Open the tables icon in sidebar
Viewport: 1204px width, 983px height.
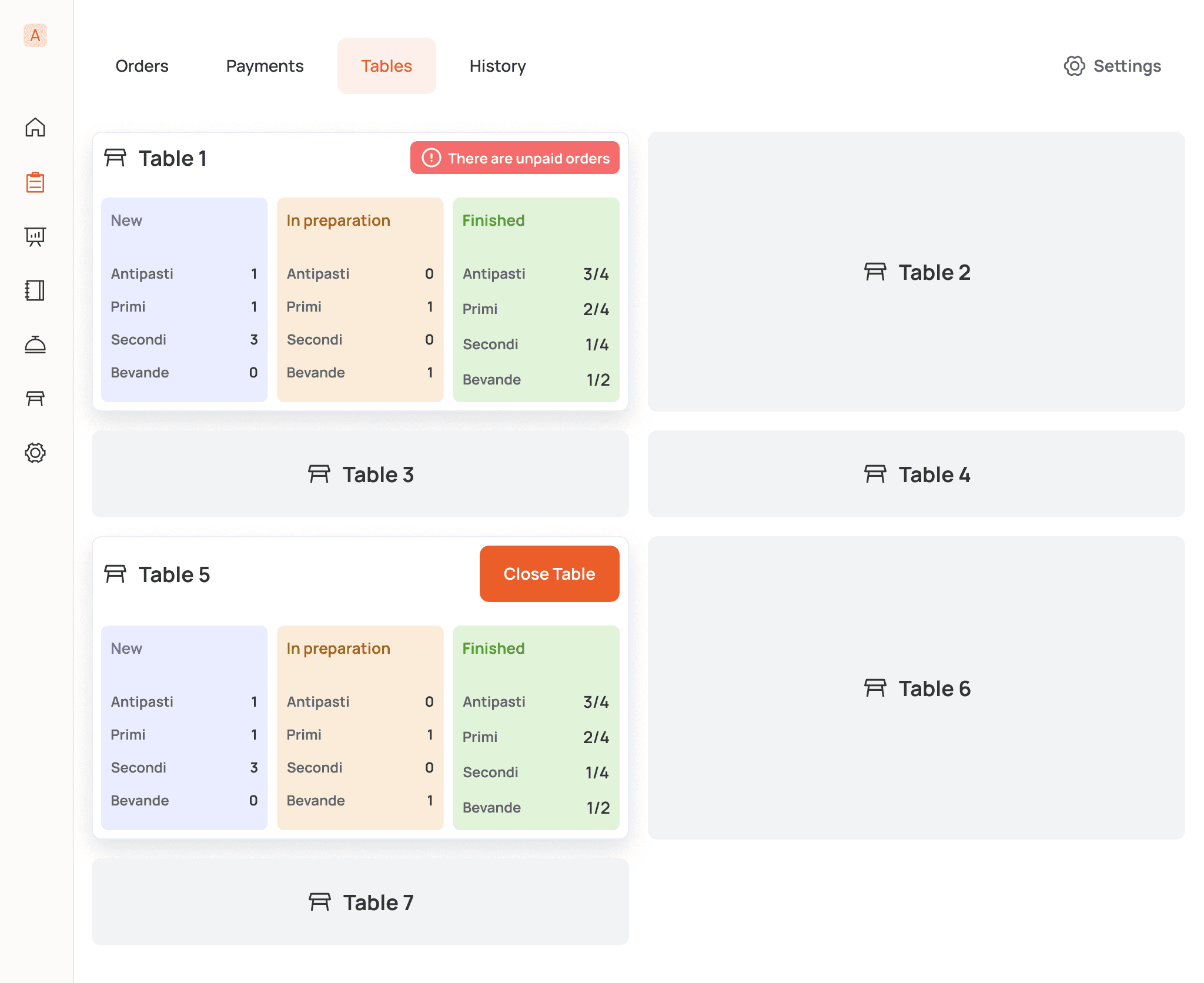35,399
